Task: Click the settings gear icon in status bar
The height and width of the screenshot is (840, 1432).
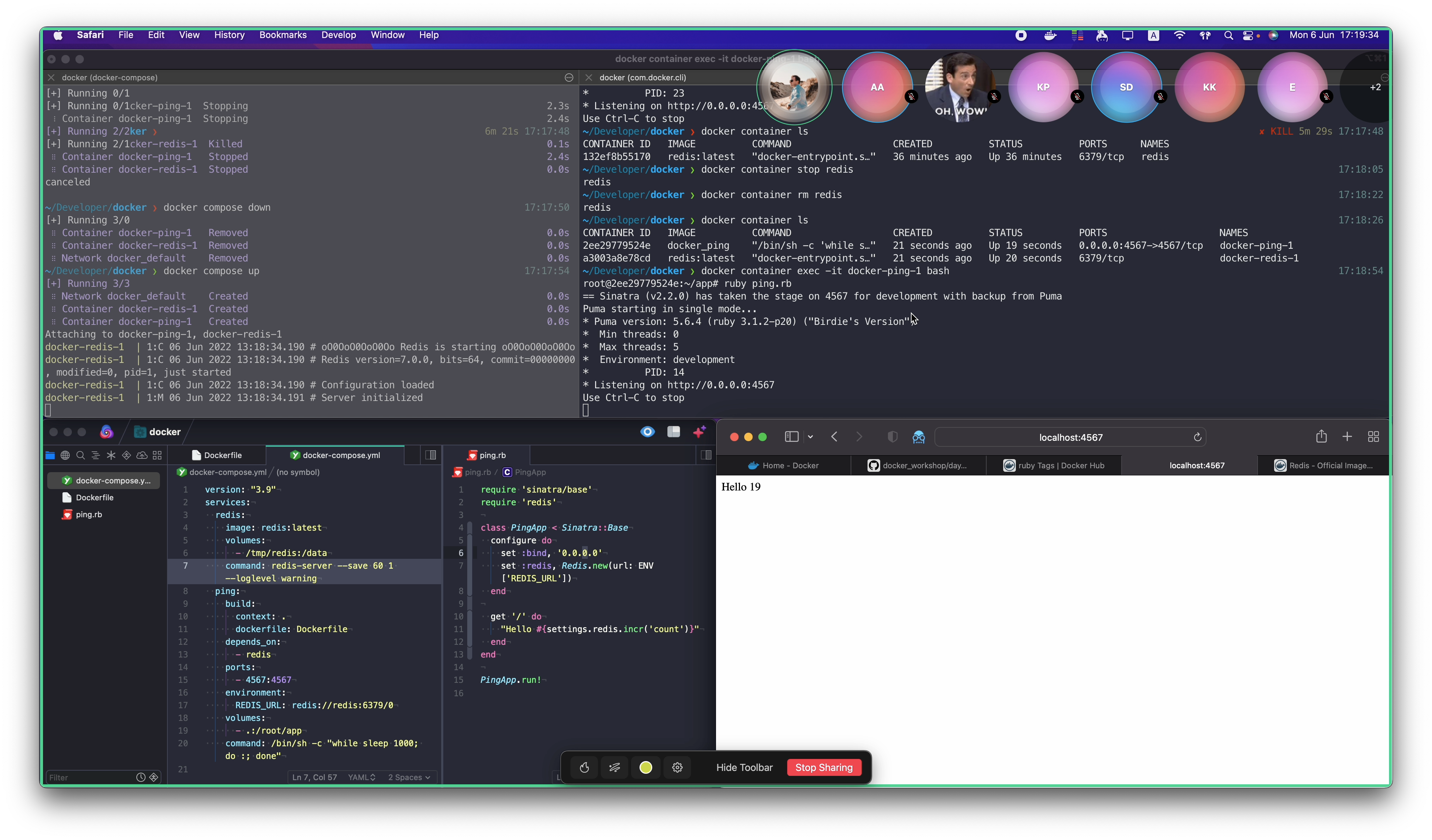Action: pyautogui.click(x=678, y=767)
